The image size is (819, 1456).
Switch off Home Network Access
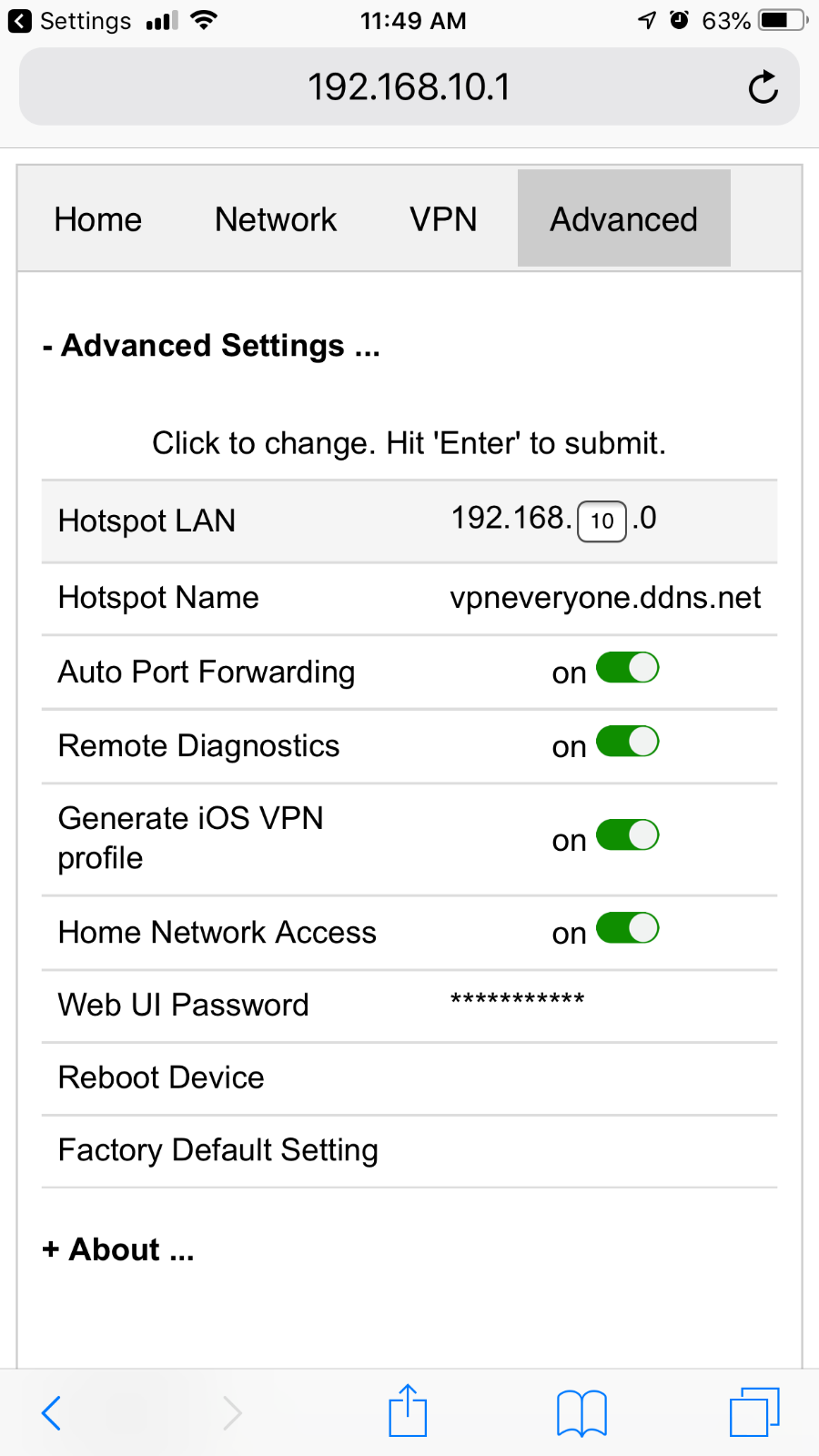tap(628, 928)
